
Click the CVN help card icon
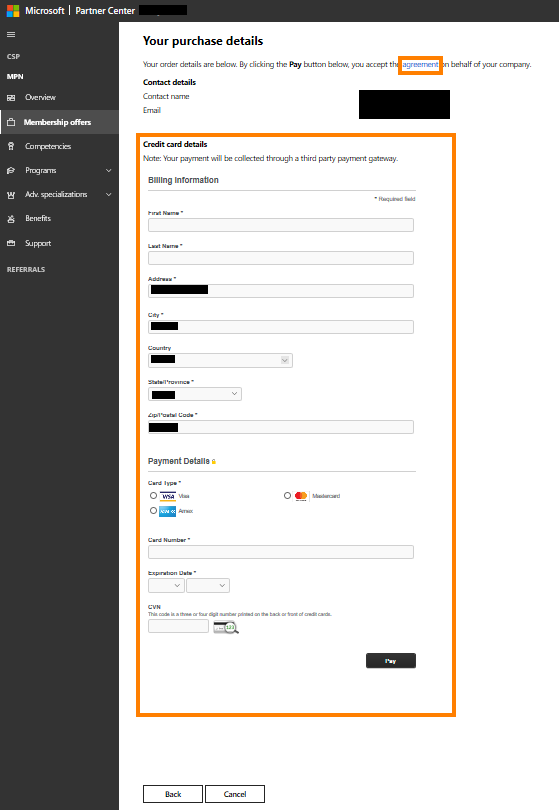click(x=226, y=627)
